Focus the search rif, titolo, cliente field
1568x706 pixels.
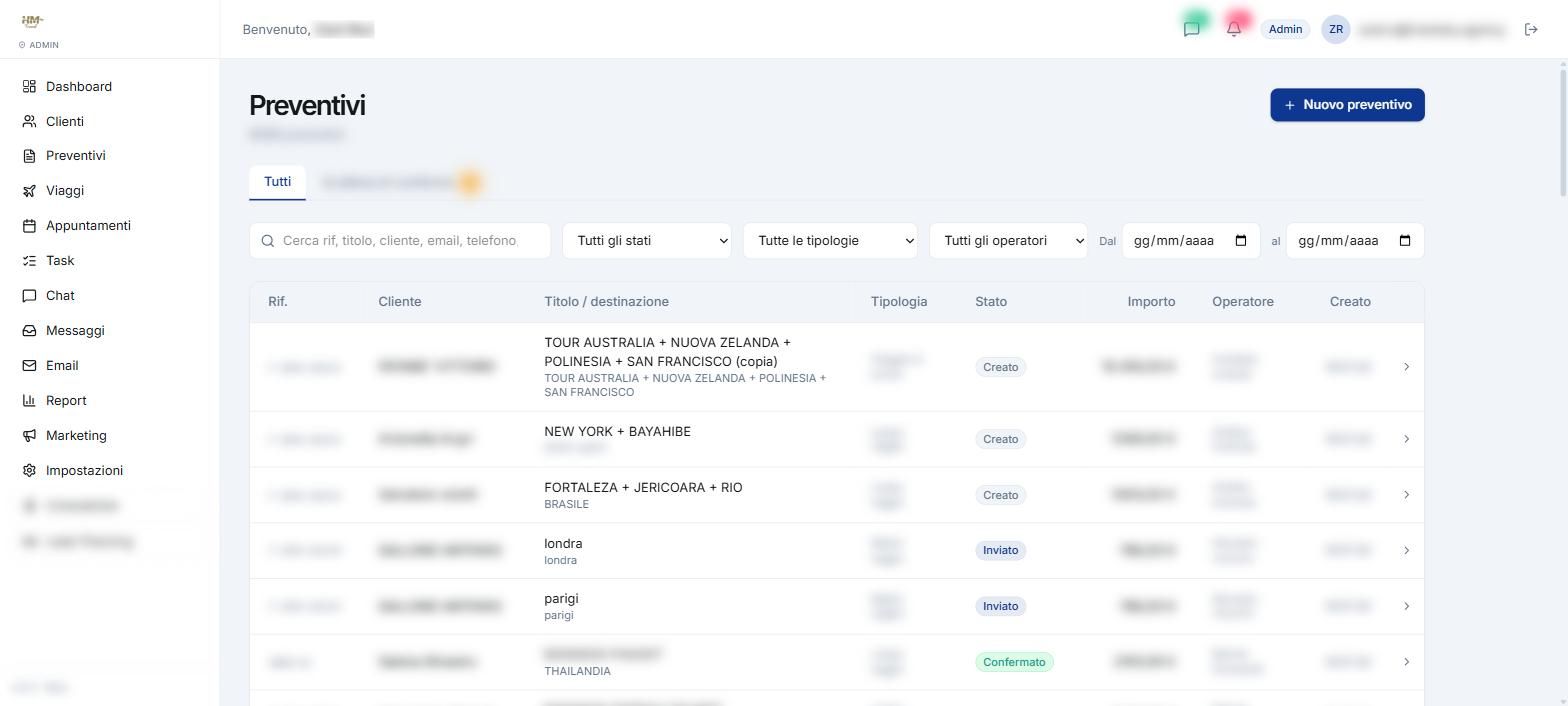click(400, 241)
